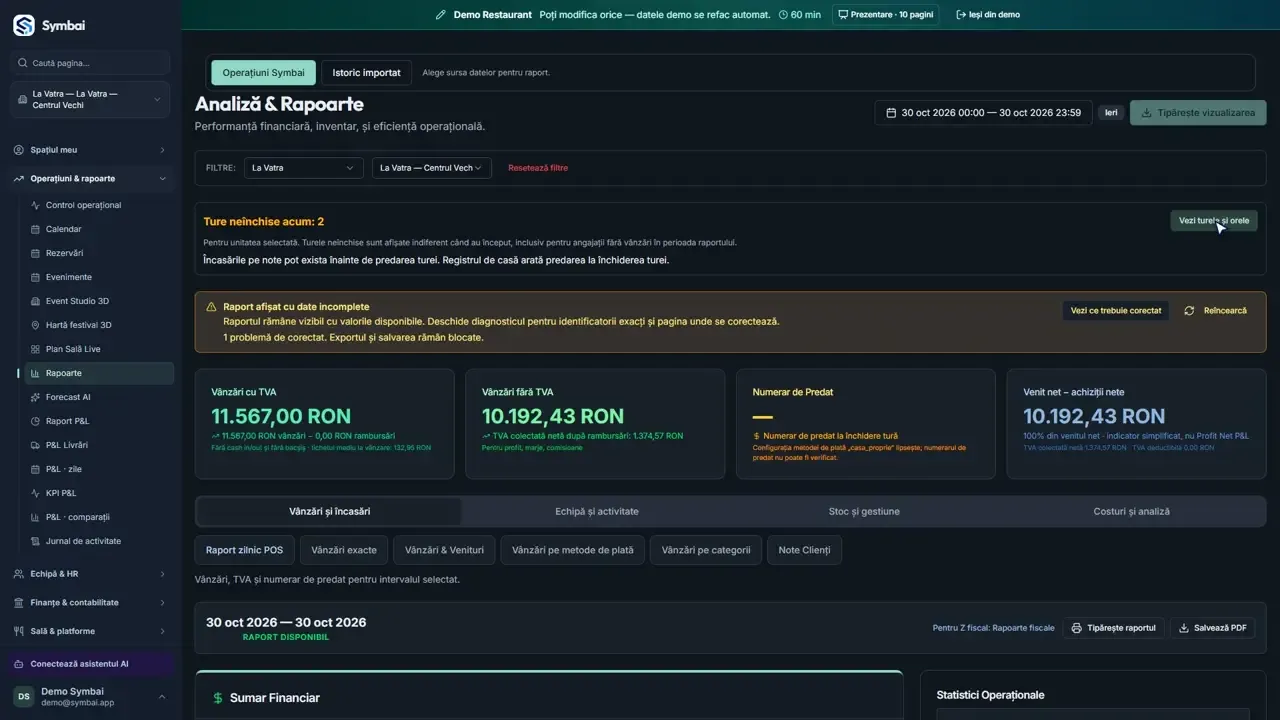Expand the Finanțe & contabilitate section

[x=90, y=603]
